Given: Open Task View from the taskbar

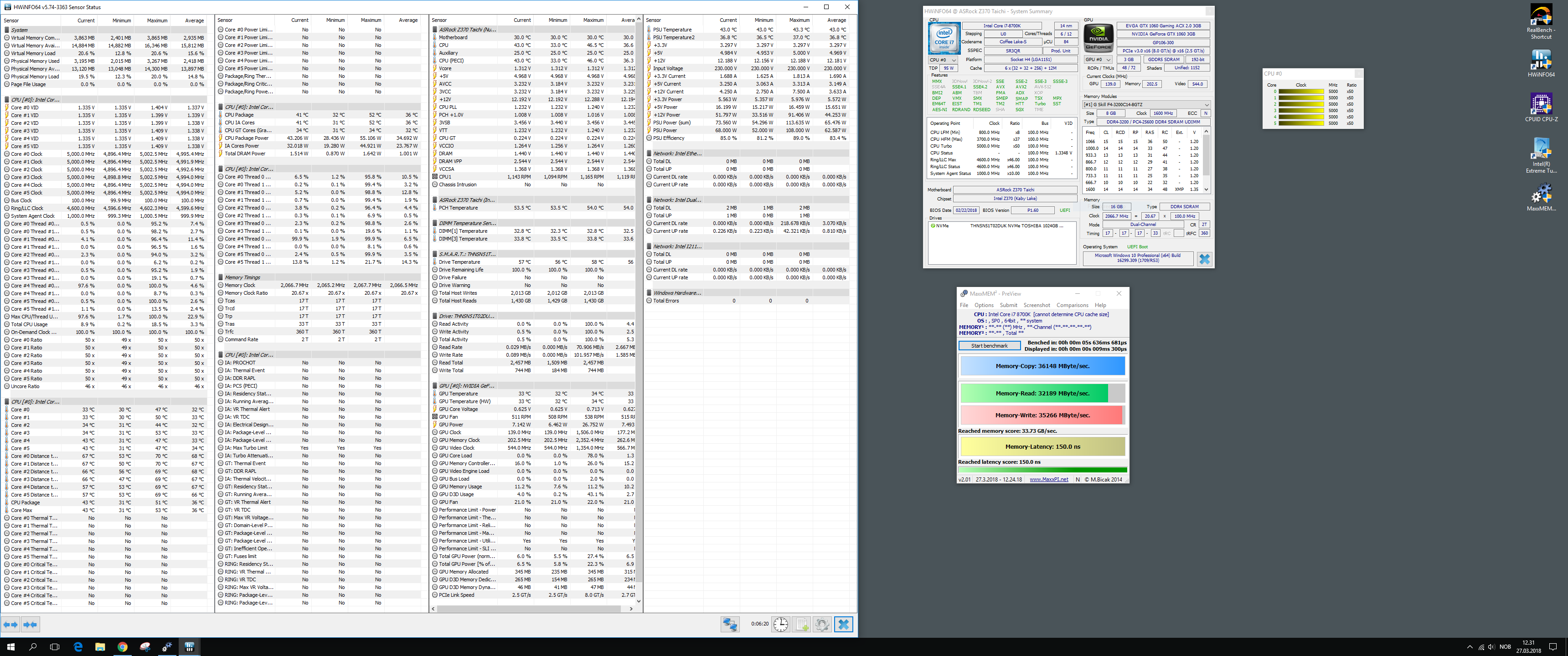Looking at the screenshot, I should click(x=55, y=647).
